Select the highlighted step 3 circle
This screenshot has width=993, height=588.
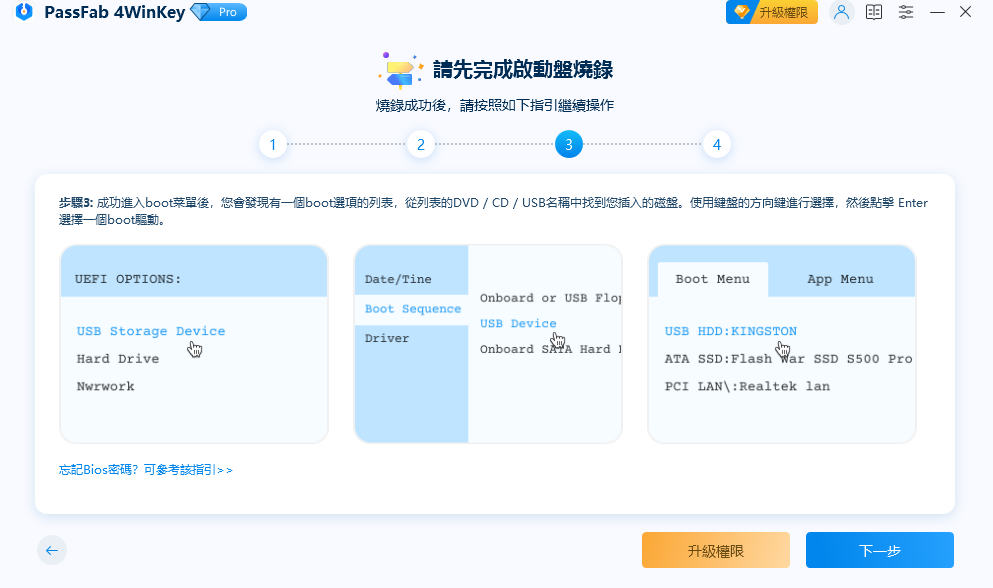coord(569,144)
